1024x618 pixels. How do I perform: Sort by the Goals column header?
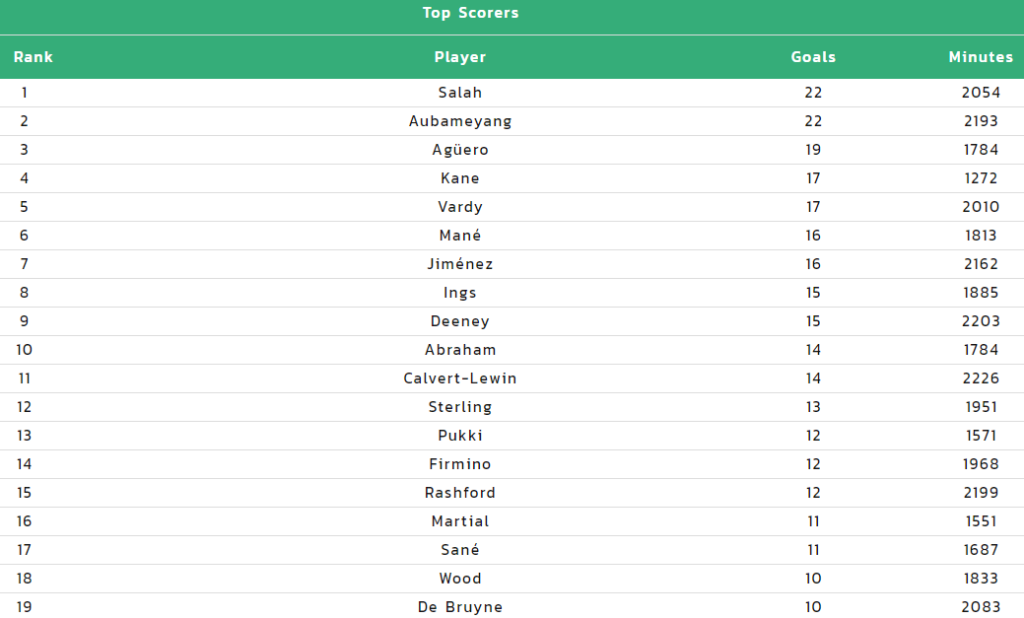click(x=813, y=57)
